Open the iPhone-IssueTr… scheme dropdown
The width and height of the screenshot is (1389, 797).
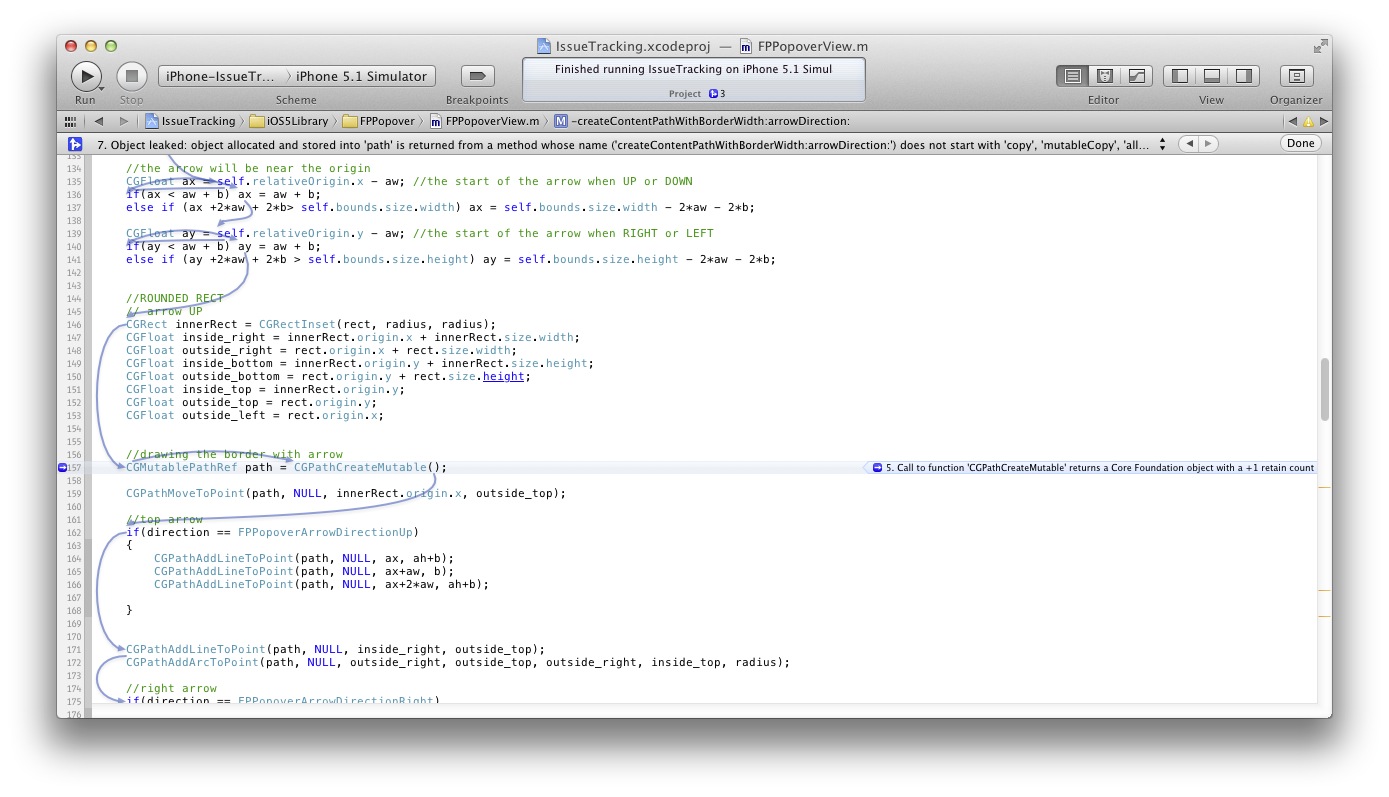222,76
